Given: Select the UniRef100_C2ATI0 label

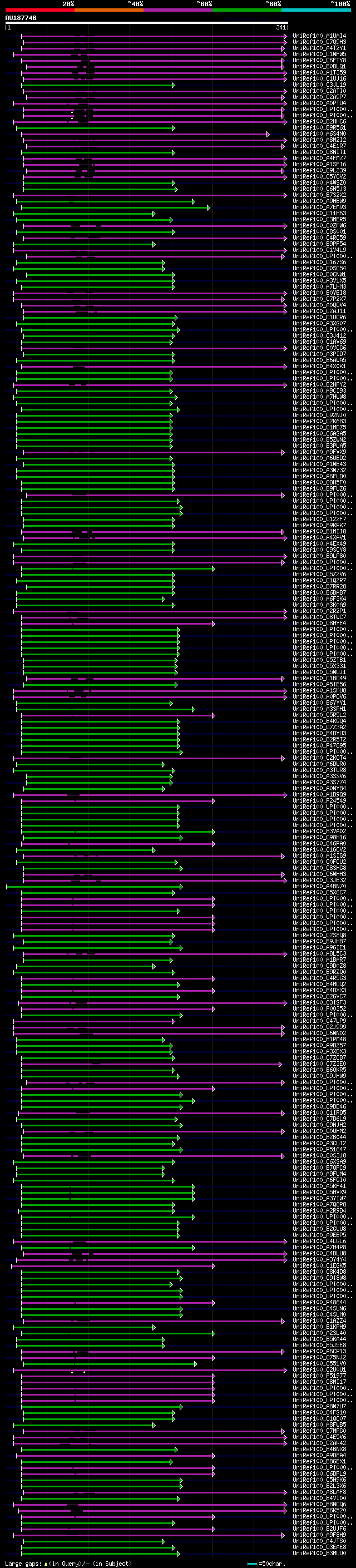Looking at the screenshot, I should coord(319,91).
